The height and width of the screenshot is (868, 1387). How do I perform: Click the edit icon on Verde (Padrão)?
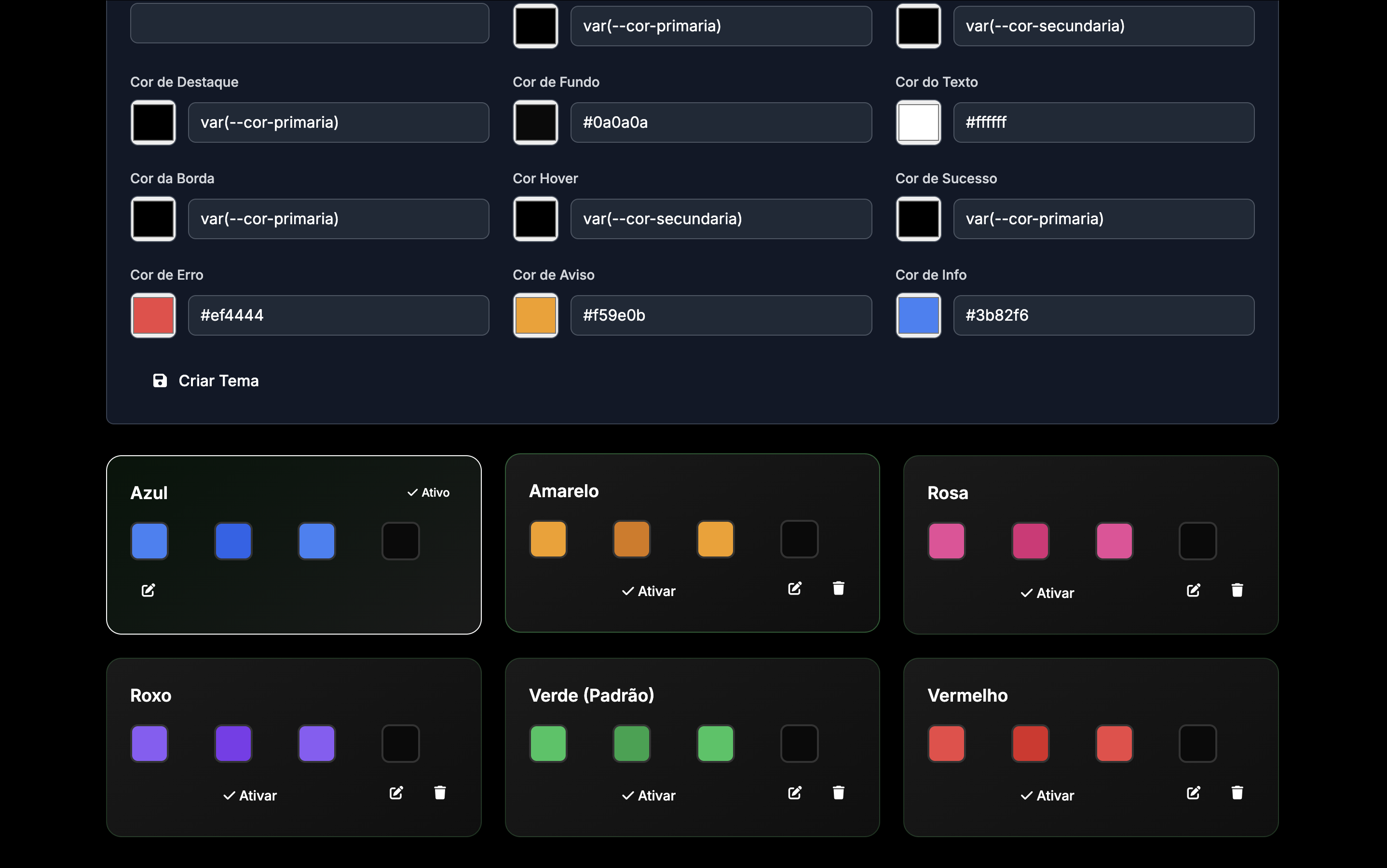795,793
